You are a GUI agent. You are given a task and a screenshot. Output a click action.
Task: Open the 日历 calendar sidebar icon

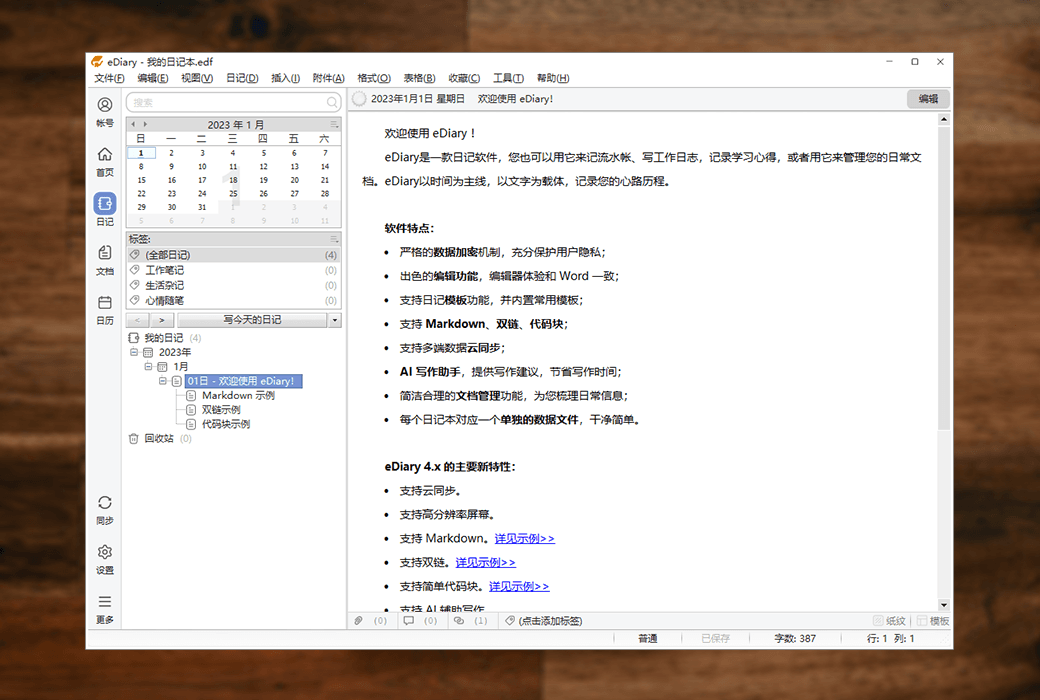[105, 303]
